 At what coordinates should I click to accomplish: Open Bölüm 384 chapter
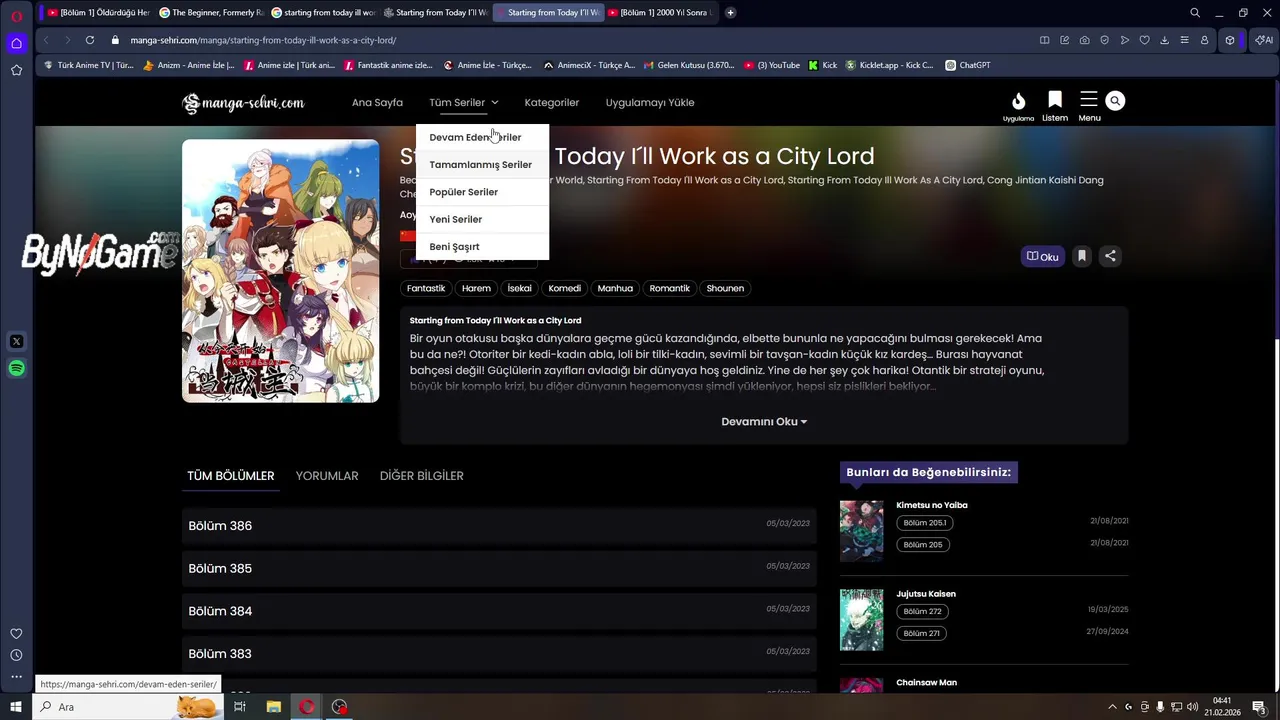(499, 611)
